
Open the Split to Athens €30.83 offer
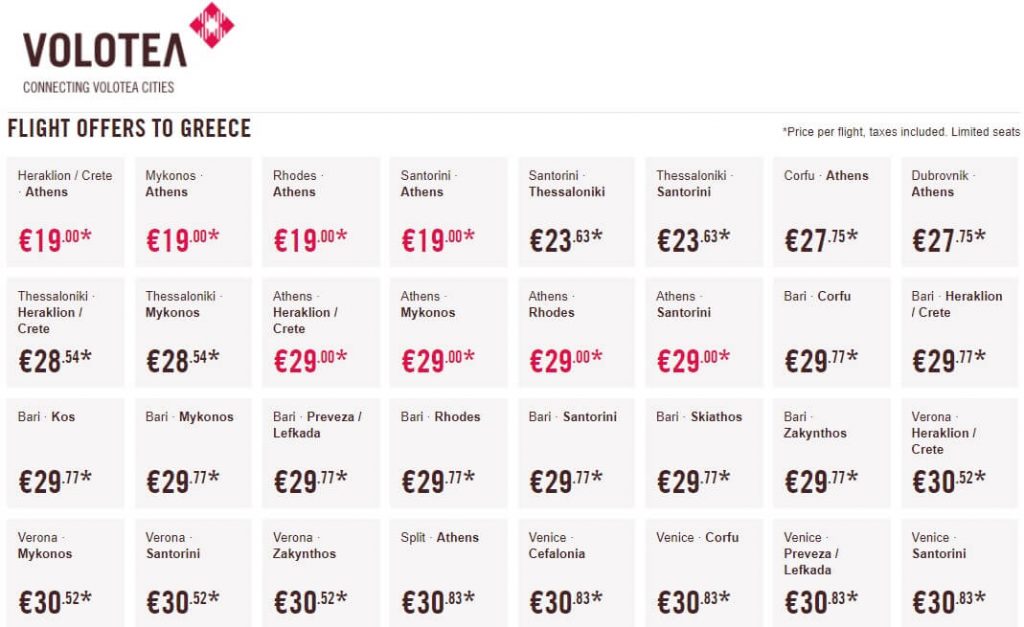(x=449, y=573)
